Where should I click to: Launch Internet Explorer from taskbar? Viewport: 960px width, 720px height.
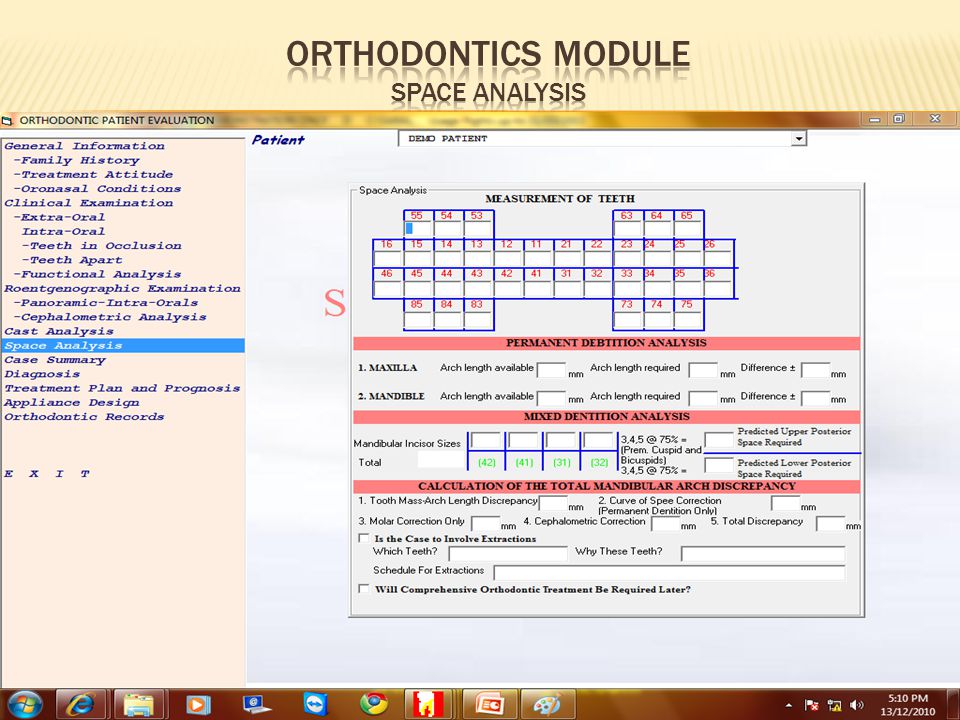[x=80, y=704]
